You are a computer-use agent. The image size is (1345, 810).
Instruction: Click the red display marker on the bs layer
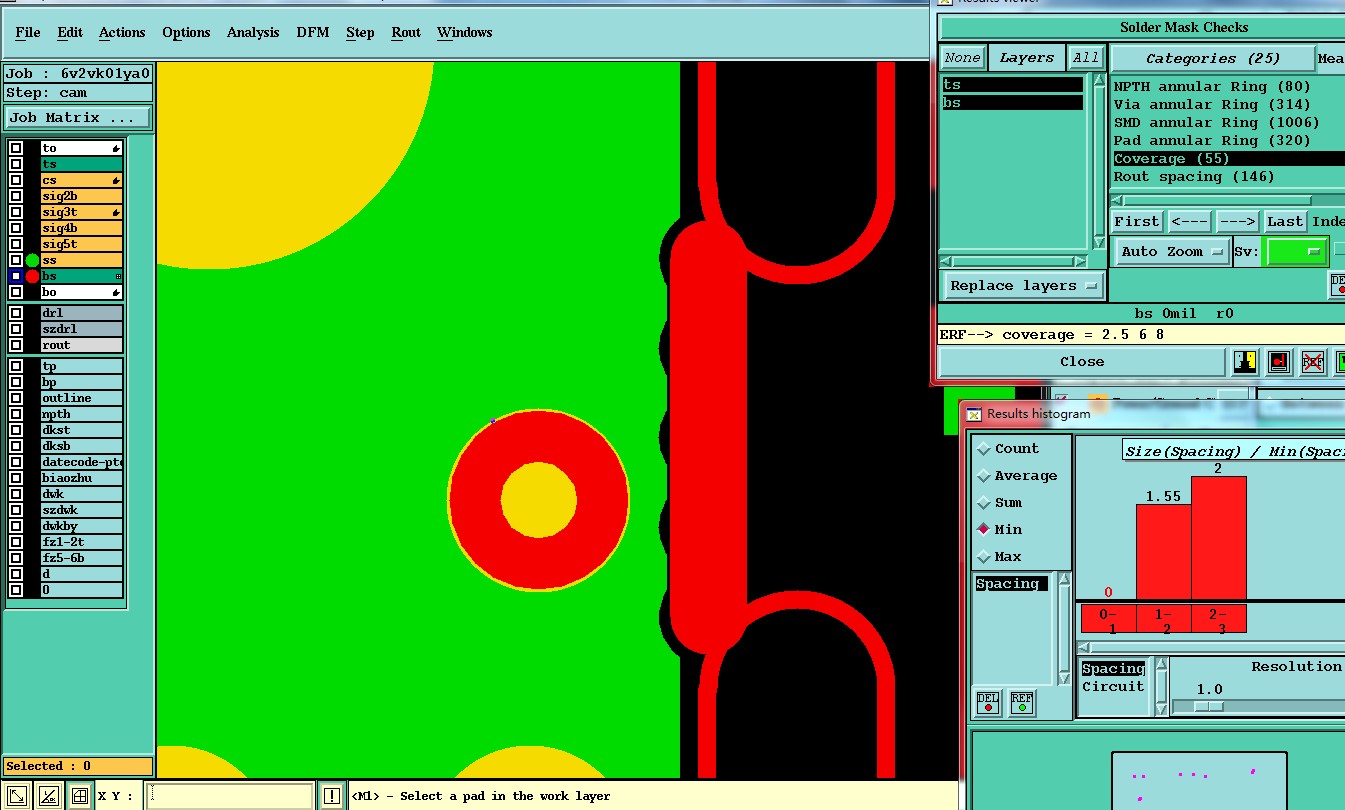(32, 276)
